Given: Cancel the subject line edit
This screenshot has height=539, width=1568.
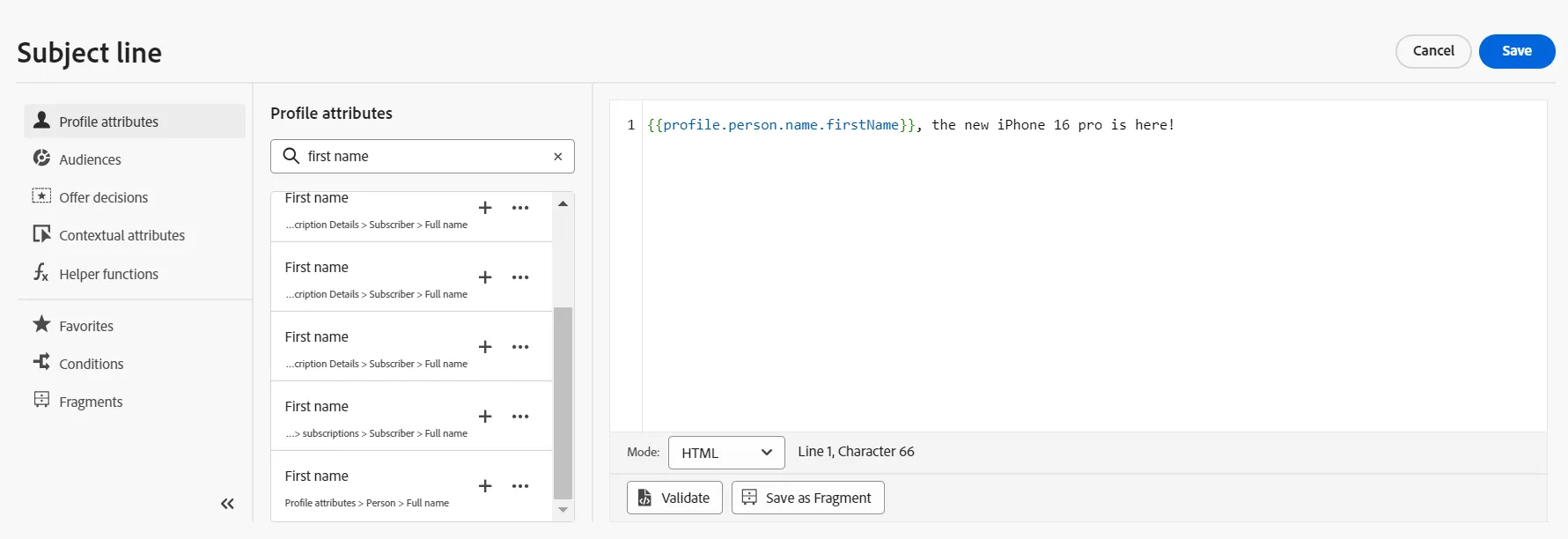Looking at the screenshot, I should coord(1433,51).
